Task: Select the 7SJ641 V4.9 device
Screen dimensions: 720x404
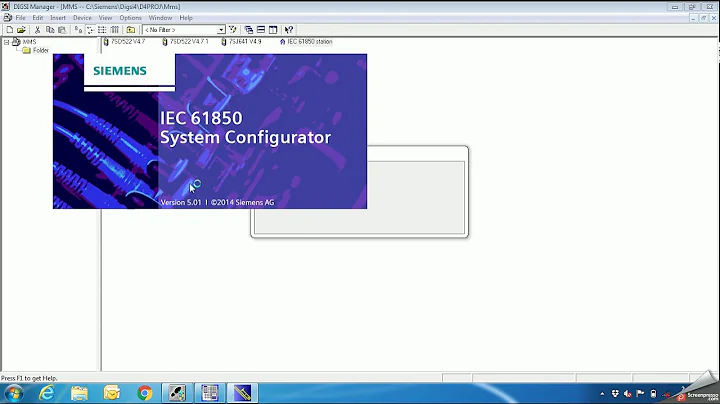Action: [242, 42]
